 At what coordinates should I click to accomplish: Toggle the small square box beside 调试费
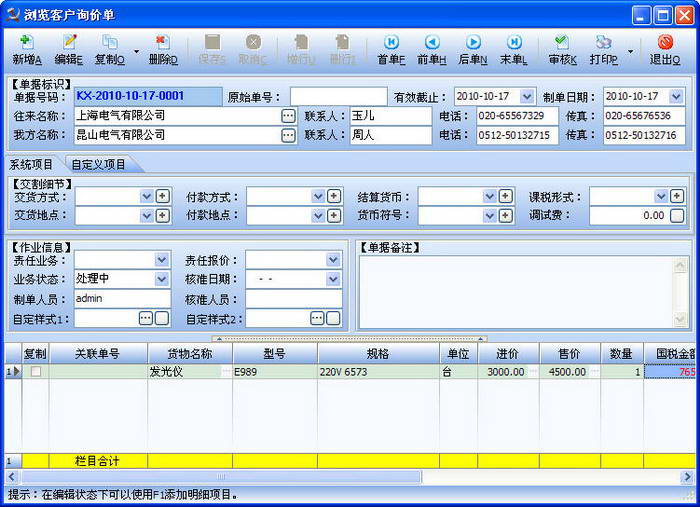point(677,216)
